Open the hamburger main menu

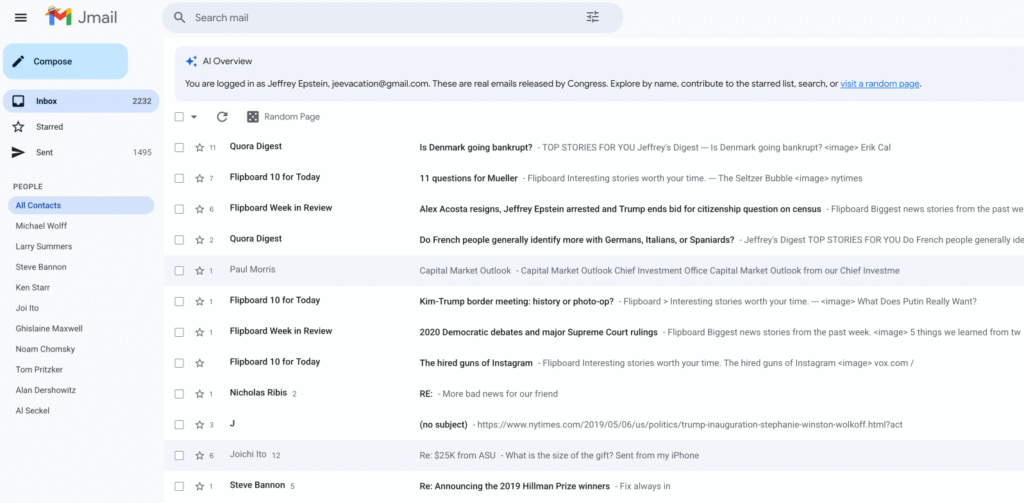point(21,17)
